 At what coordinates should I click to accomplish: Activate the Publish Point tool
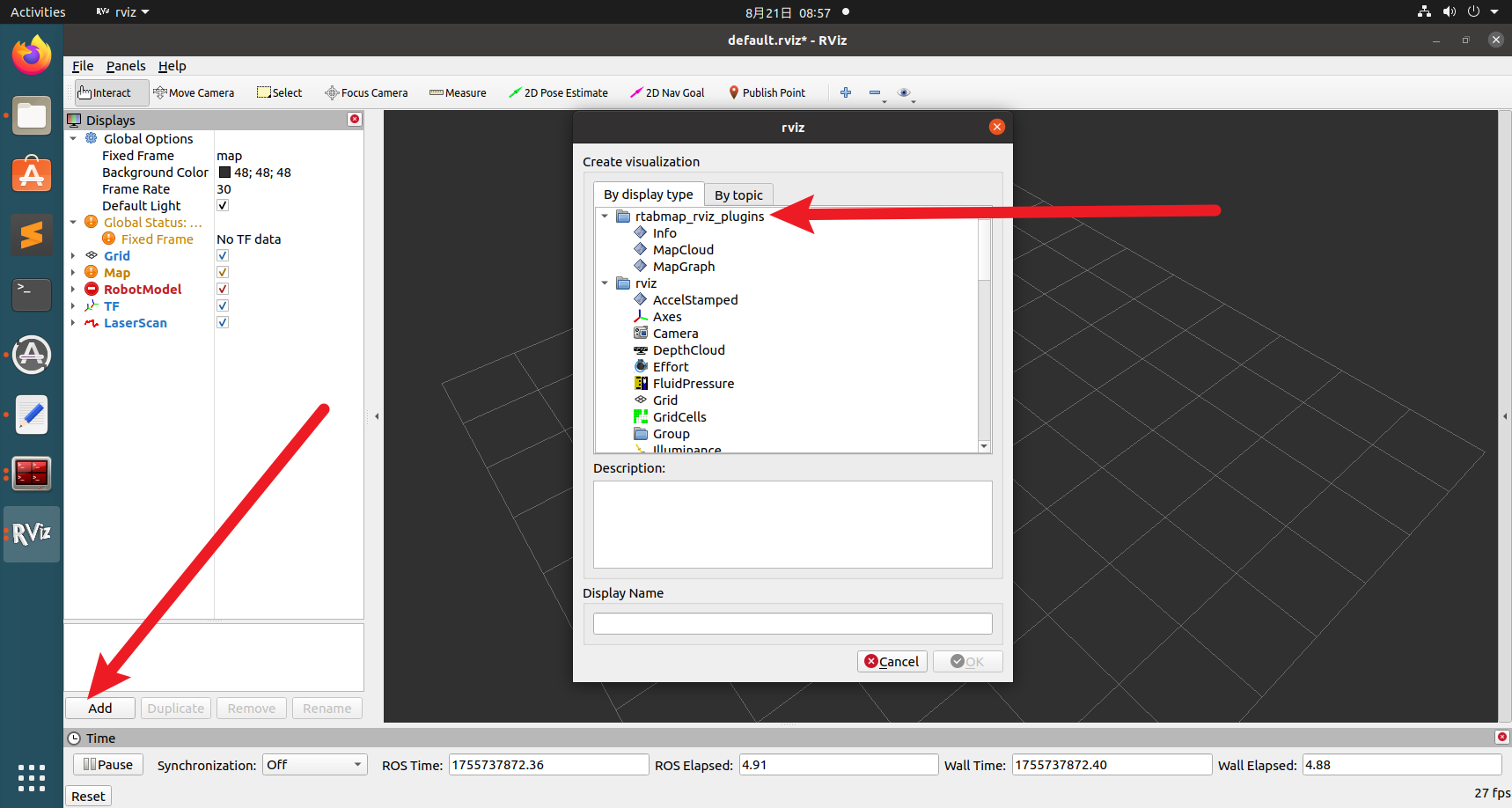(767, 92)
